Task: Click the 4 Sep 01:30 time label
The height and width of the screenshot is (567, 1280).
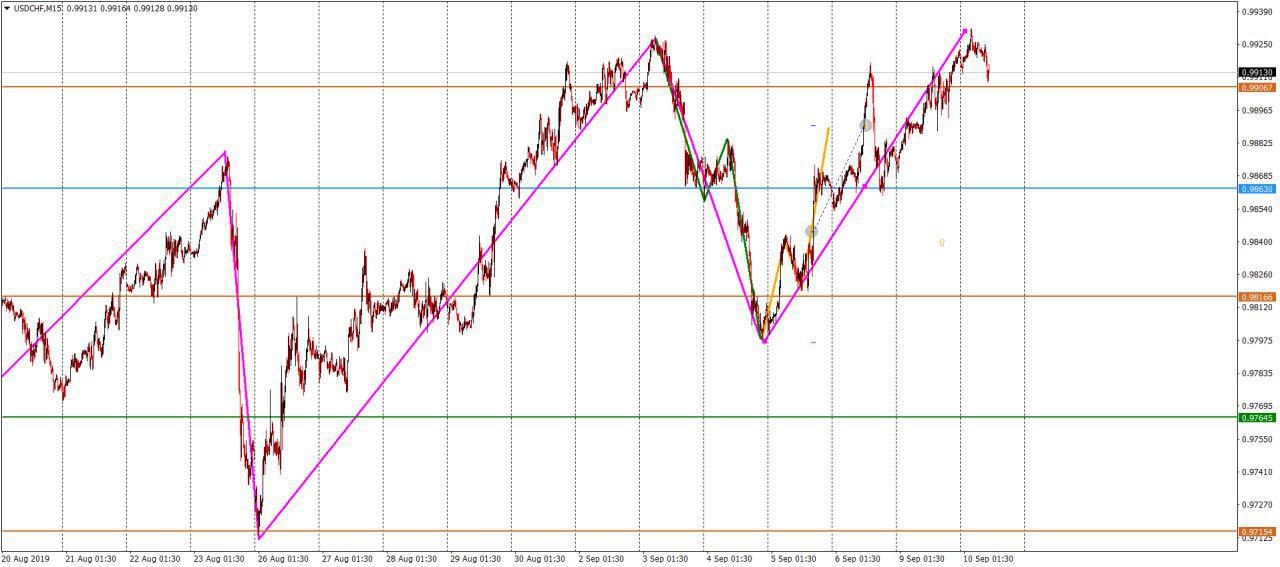Action: coord(729,558)
